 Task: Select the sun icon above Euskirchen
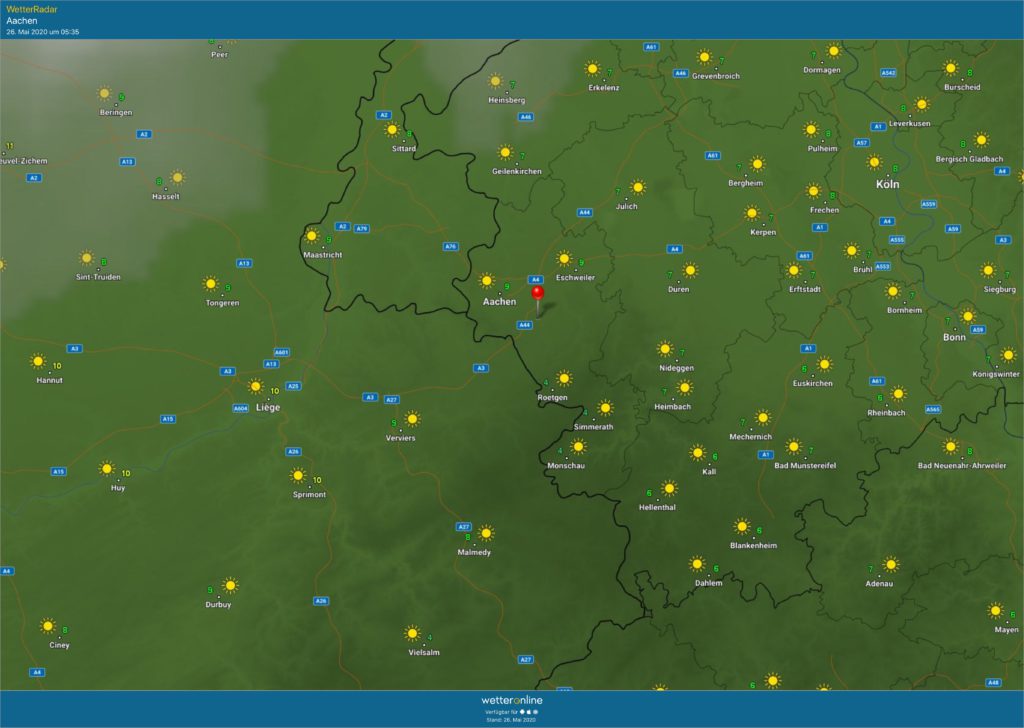pyautogui.click(x=824, y=364)
